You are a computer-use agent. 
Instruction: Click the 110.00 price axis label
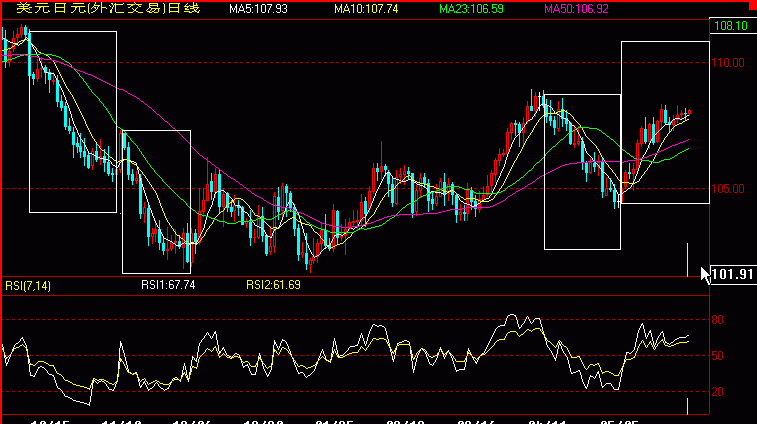tap(728, 63)
